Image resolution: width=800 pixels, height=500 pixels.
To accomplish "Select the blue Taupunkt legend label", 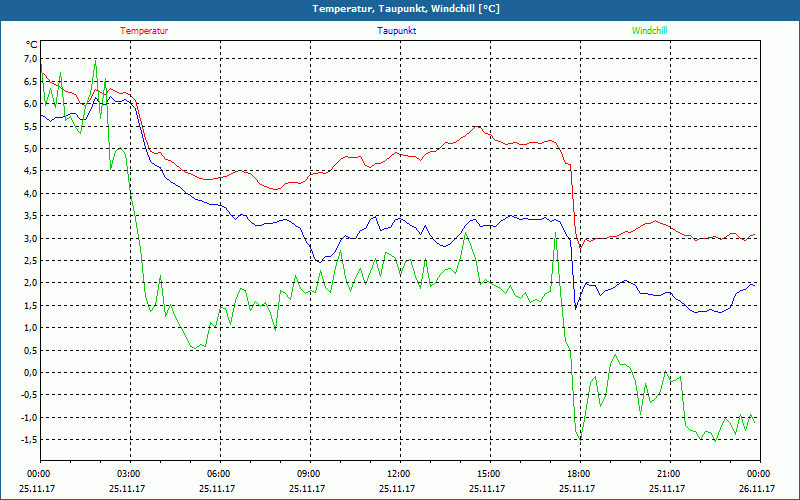I will 396,31.
